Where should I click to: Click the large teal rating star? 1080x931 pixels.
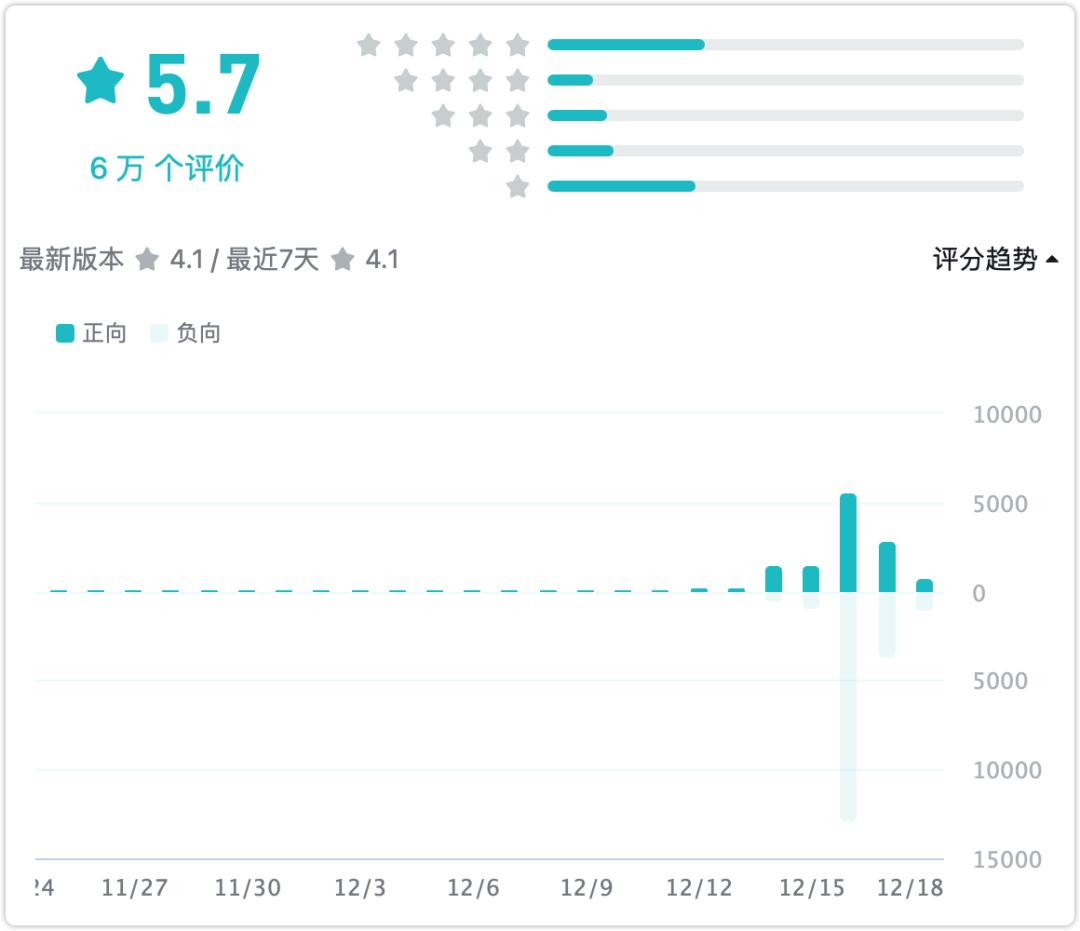[x=101, y=82]
